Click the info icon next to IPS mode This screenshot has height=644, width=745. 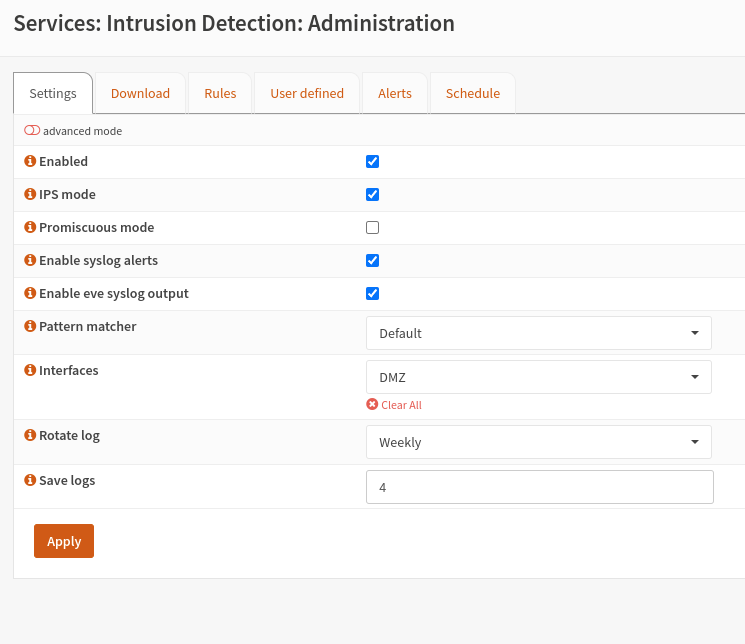tap(30, 194)
